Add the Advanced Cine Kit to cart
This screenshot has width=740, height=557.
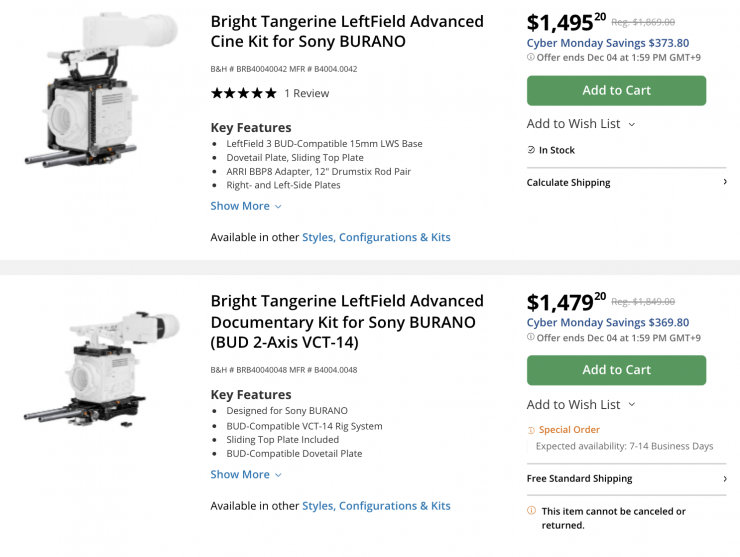(616, 90)
